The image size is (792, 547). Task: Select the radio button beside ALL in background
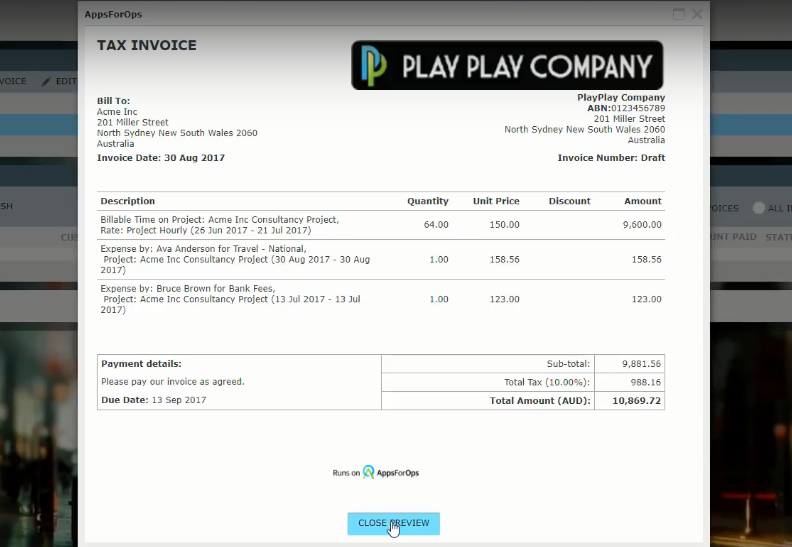759,208
